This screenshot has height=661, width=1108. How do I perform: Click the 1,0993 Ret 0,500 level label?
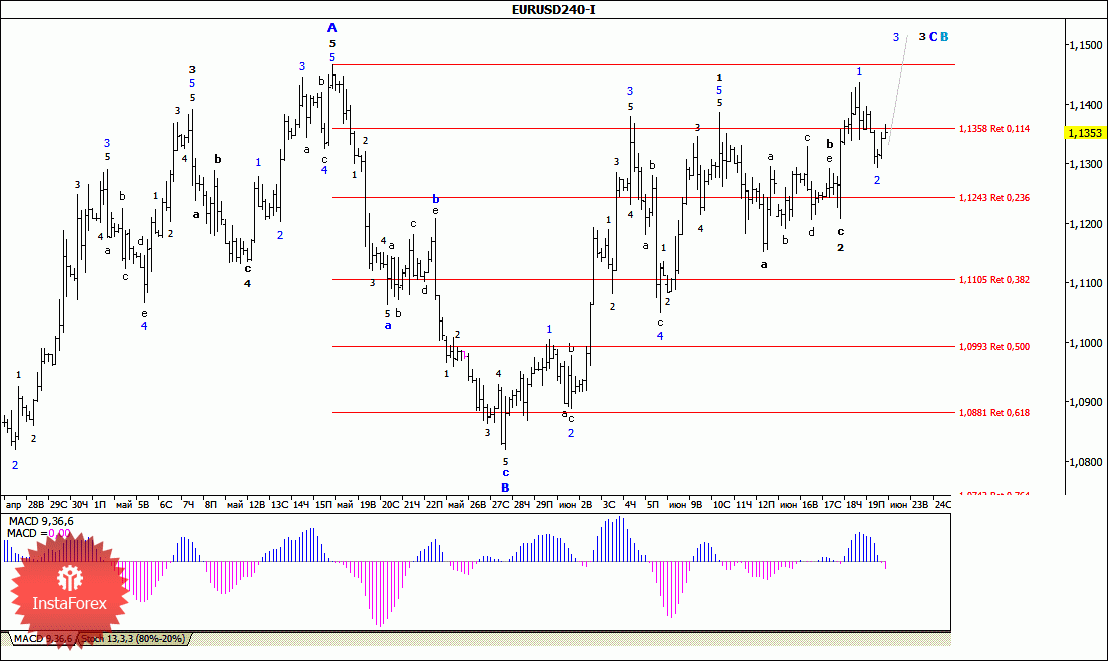(994, 346)
